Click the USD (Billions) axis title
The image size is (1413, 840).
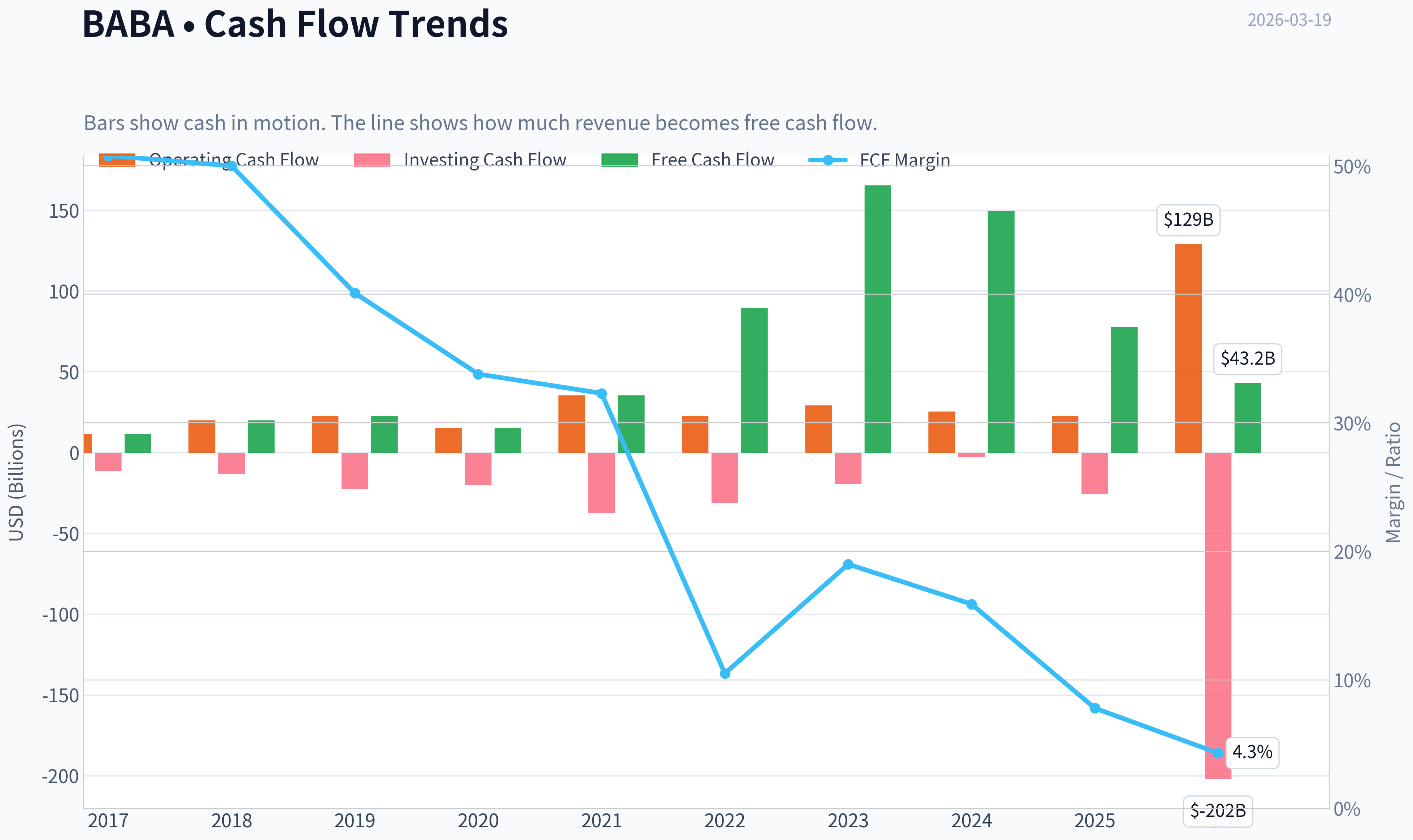coord(17,482)
